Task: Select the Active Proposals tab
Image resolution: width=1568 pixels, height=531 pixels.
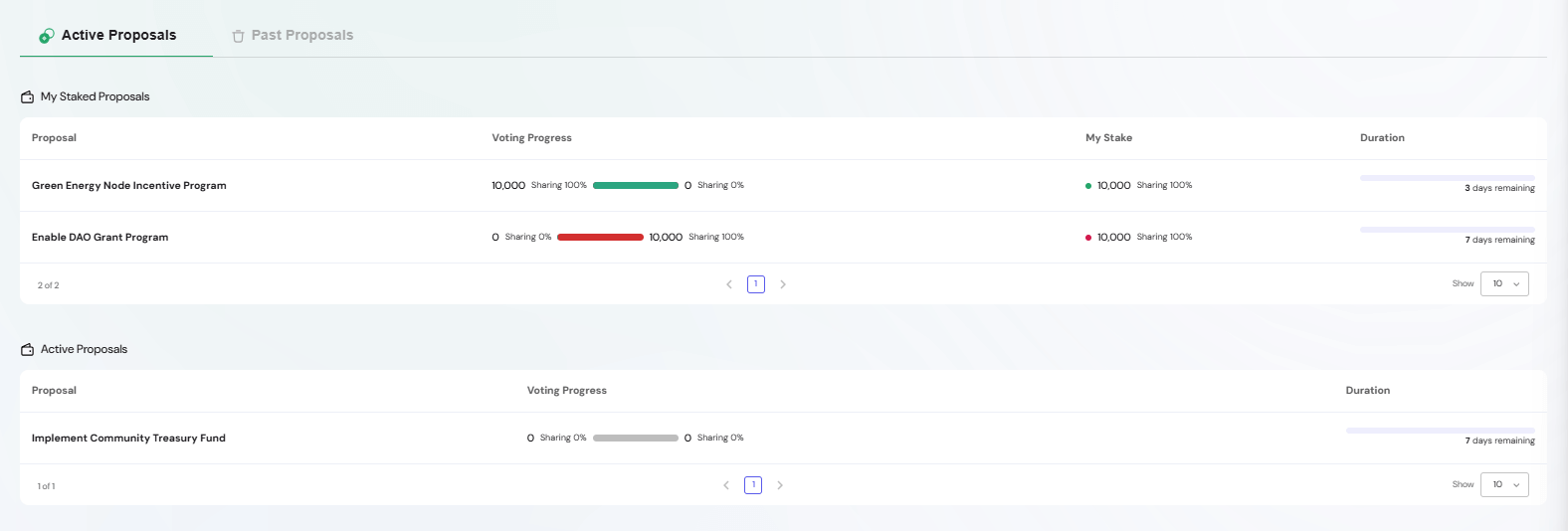Action: coord(118,35)
